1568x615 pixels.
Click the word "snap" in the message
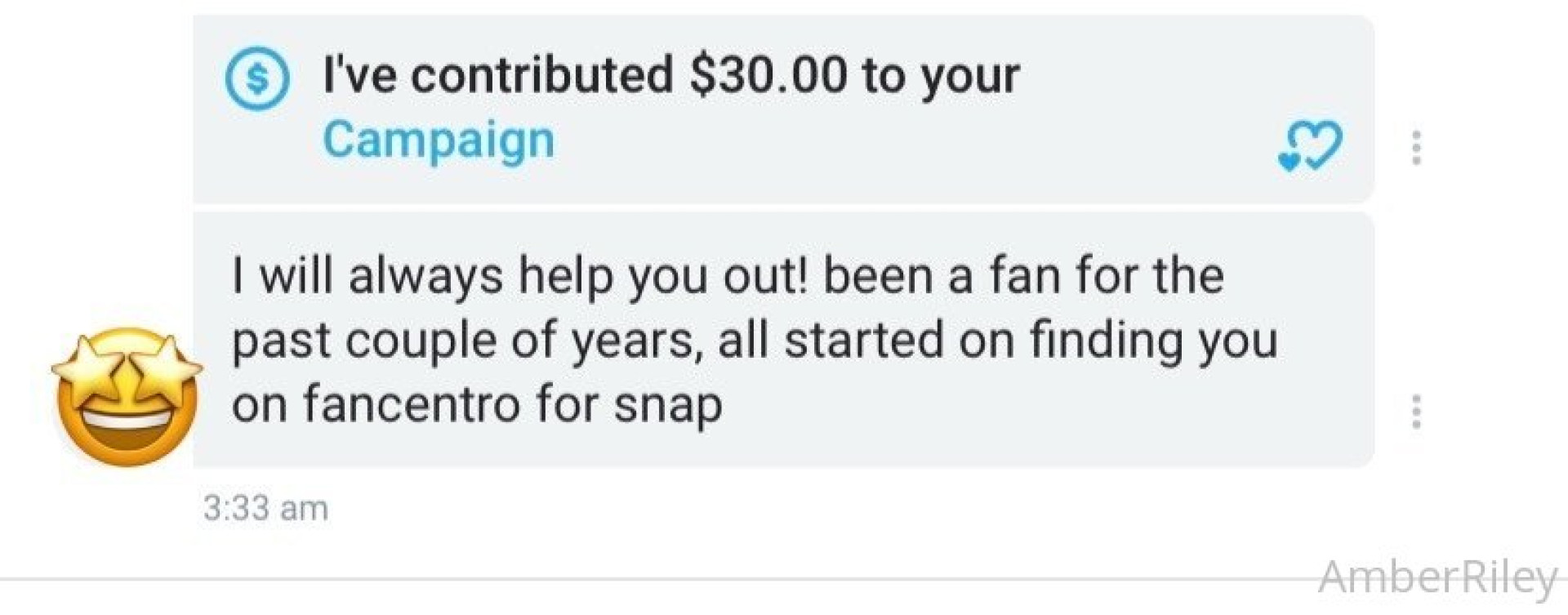point(668,404)
